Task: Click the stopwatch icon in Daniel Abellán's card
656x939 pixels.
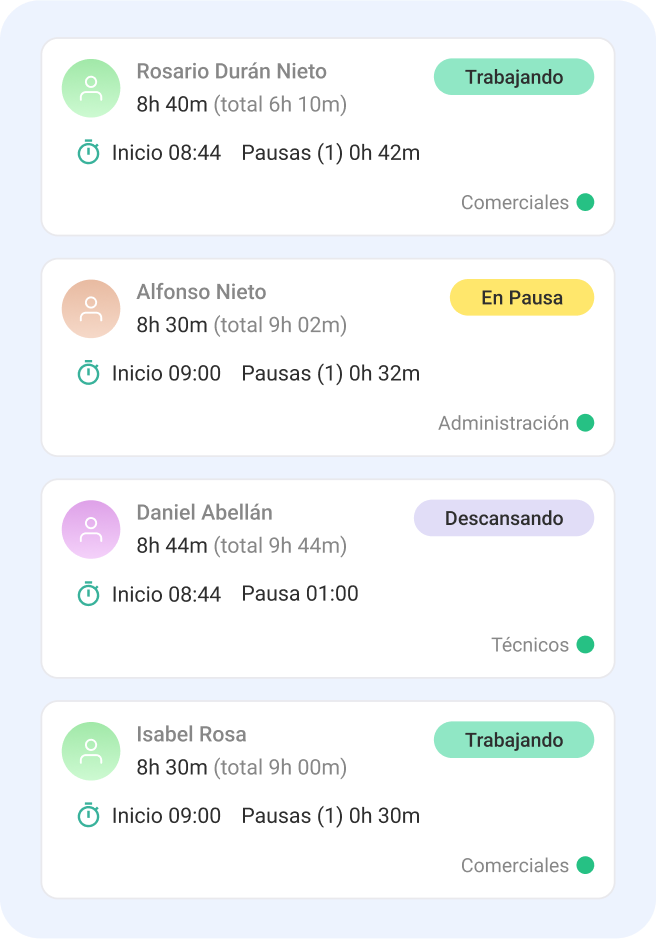Action: (x=89, y=594)
